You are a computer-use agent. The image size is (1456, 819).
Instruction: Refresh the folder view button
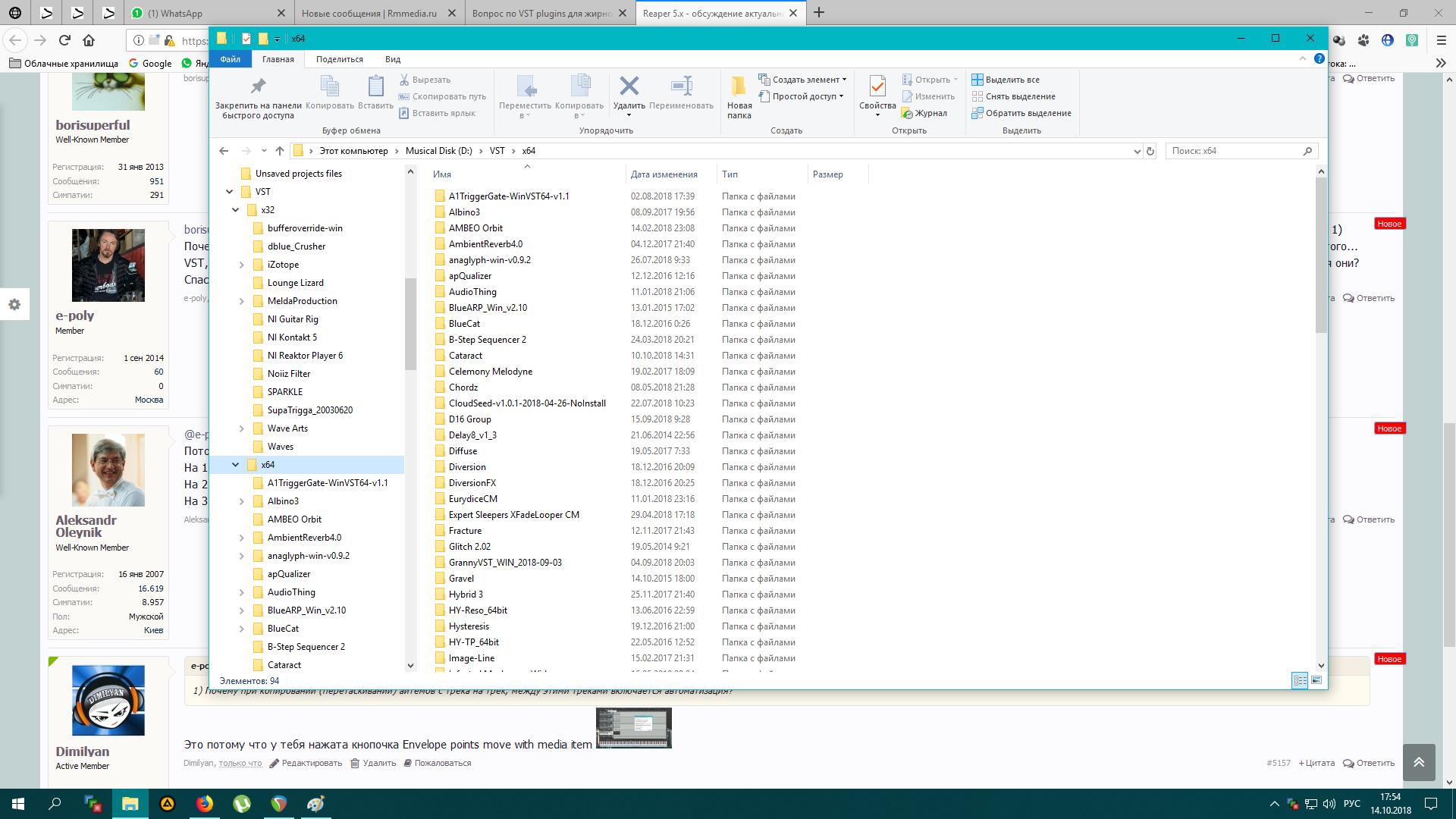[1150, 151]
